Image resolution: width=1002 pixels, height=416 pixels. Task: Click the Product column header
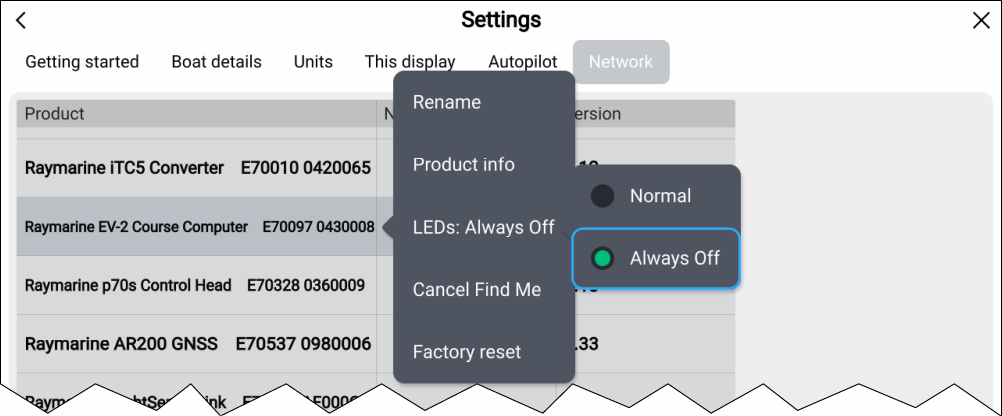pyautogui.click(x=55, y=114)
